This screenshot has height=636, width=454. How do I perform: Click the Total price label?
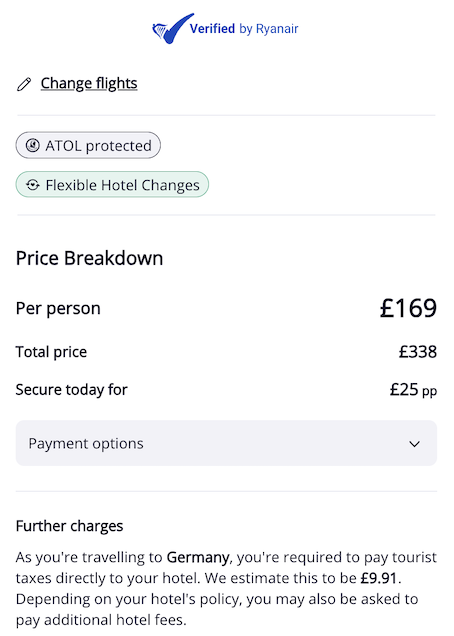[x=51, y=352]
